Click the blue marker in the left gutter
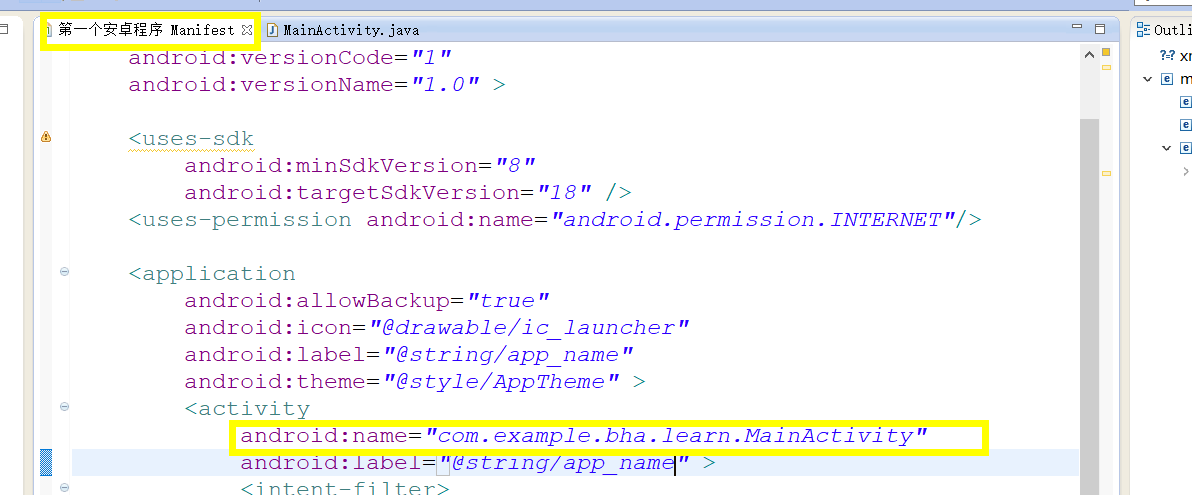The image size is (1192, 495). pos(46,462)
